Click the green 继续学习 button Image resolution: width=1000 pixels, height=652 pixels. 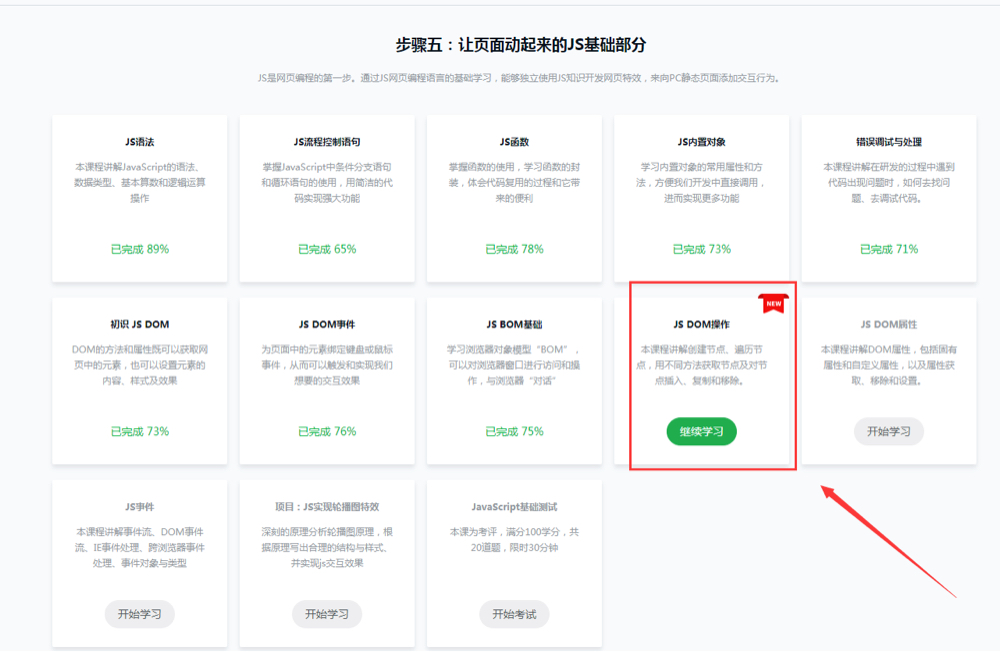coord(702,432)
